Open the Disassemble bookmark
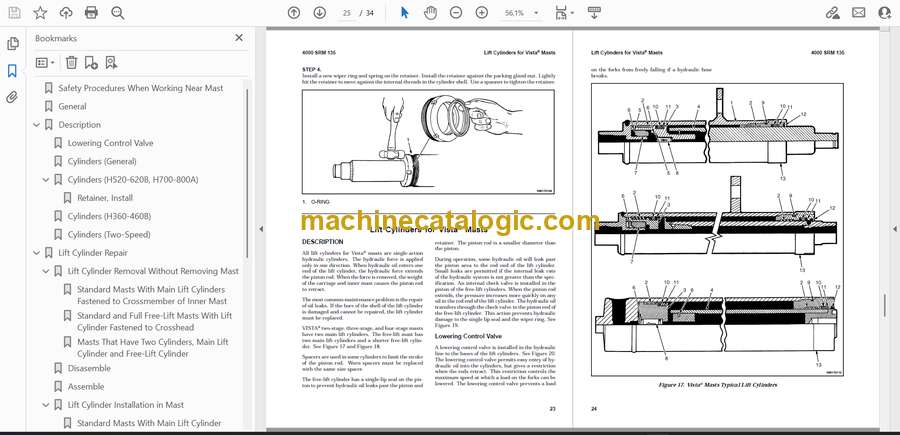The image size is (900, 435). [89, 368]
